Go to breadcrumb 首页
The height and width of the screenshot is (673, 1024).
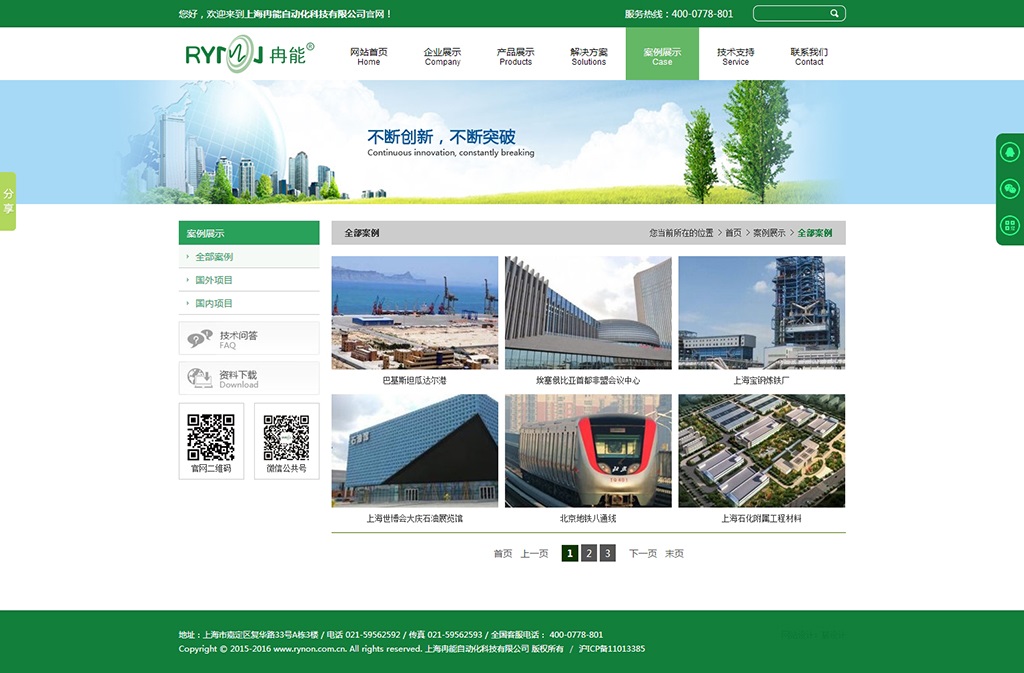733,232
